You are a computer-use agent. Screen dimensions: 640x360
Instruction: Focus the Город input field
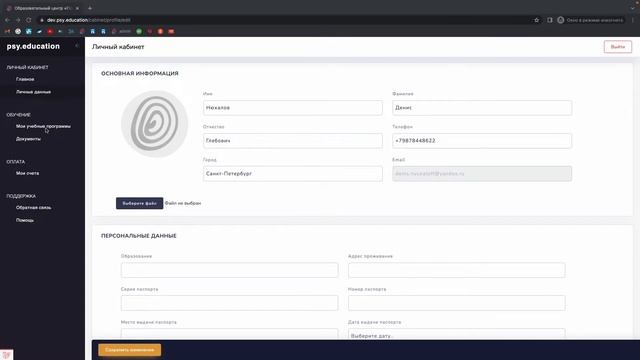(x=293, y=174)
